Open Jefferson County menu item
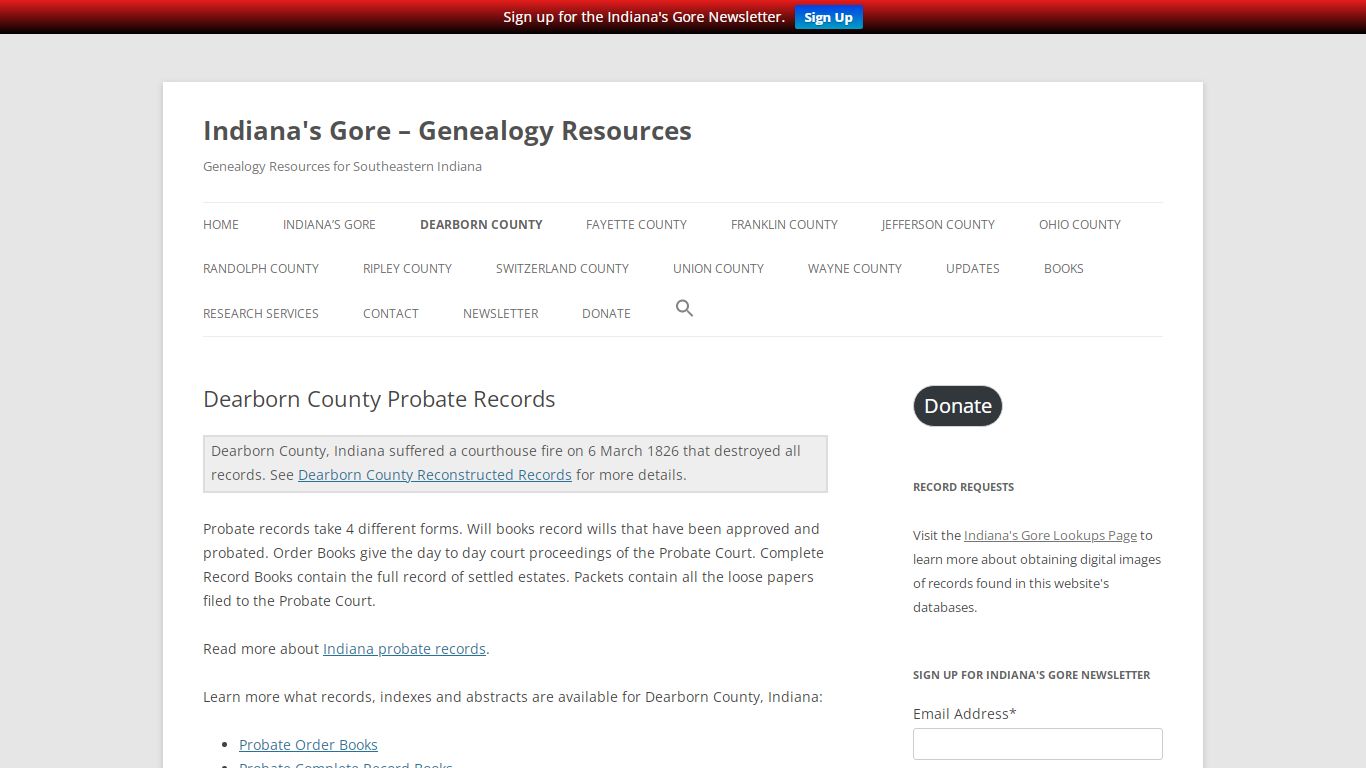The height and width of the screenshot is (768, 1366). (x=938, y=225)
